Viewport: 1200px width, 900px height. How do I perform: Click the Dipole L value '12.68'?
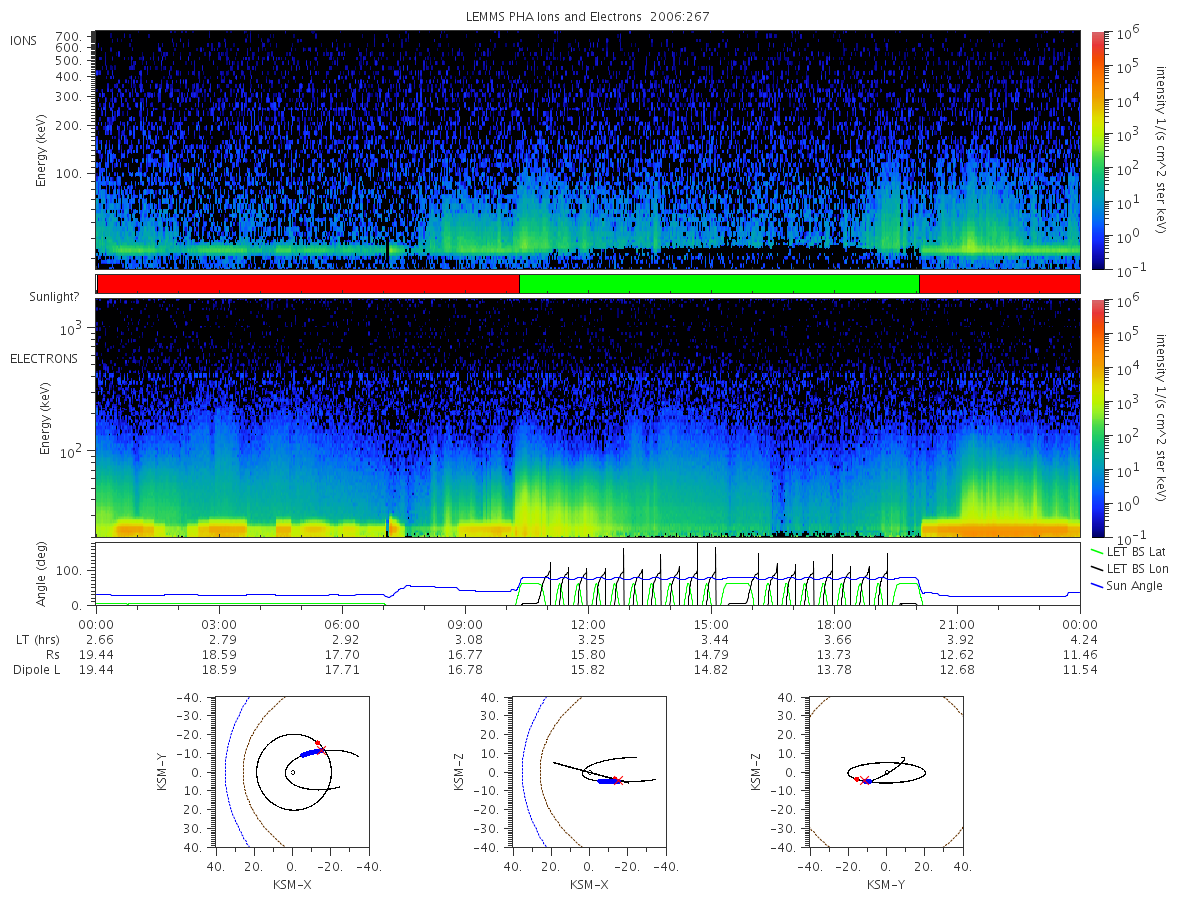957,670
